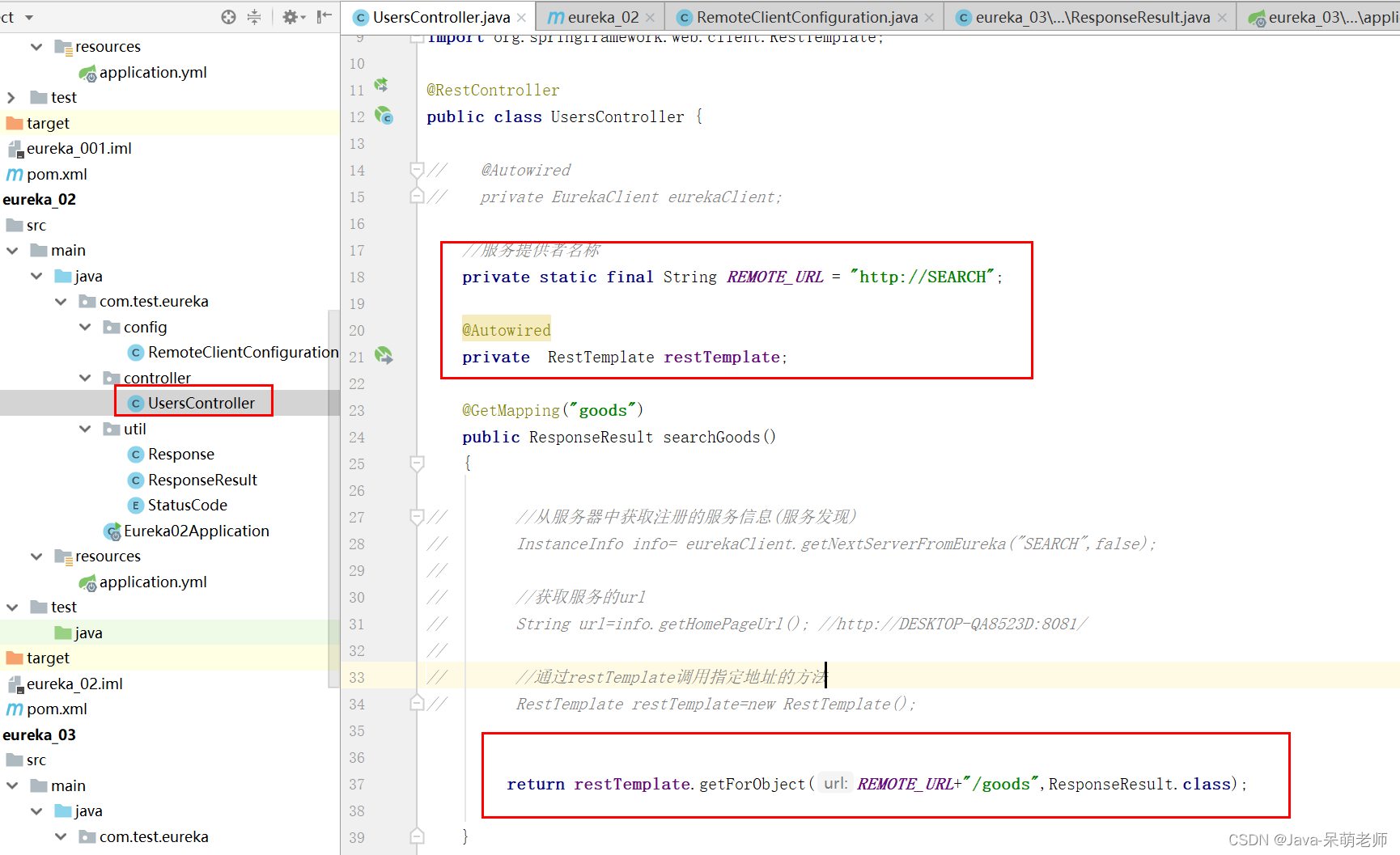Toggle the code fold marker at line 14
The height and width of the screenshot is (855, 1400).
[417, 170]
